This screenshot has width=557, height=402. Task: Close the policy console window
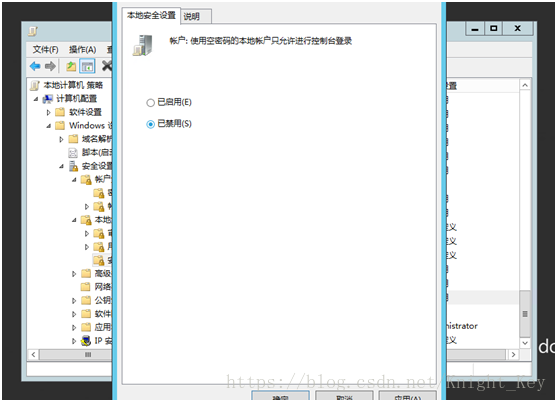(518, 28)
